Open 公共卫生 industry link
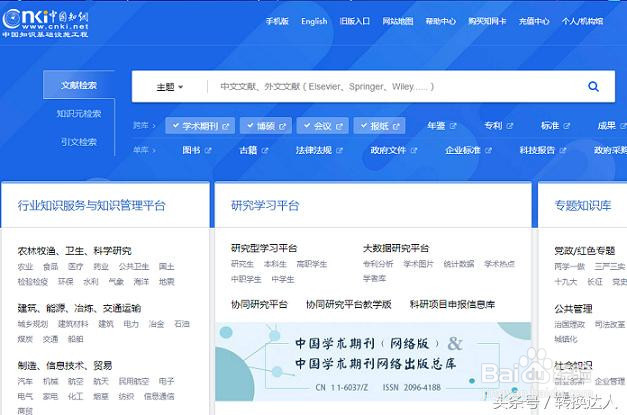 134,267
